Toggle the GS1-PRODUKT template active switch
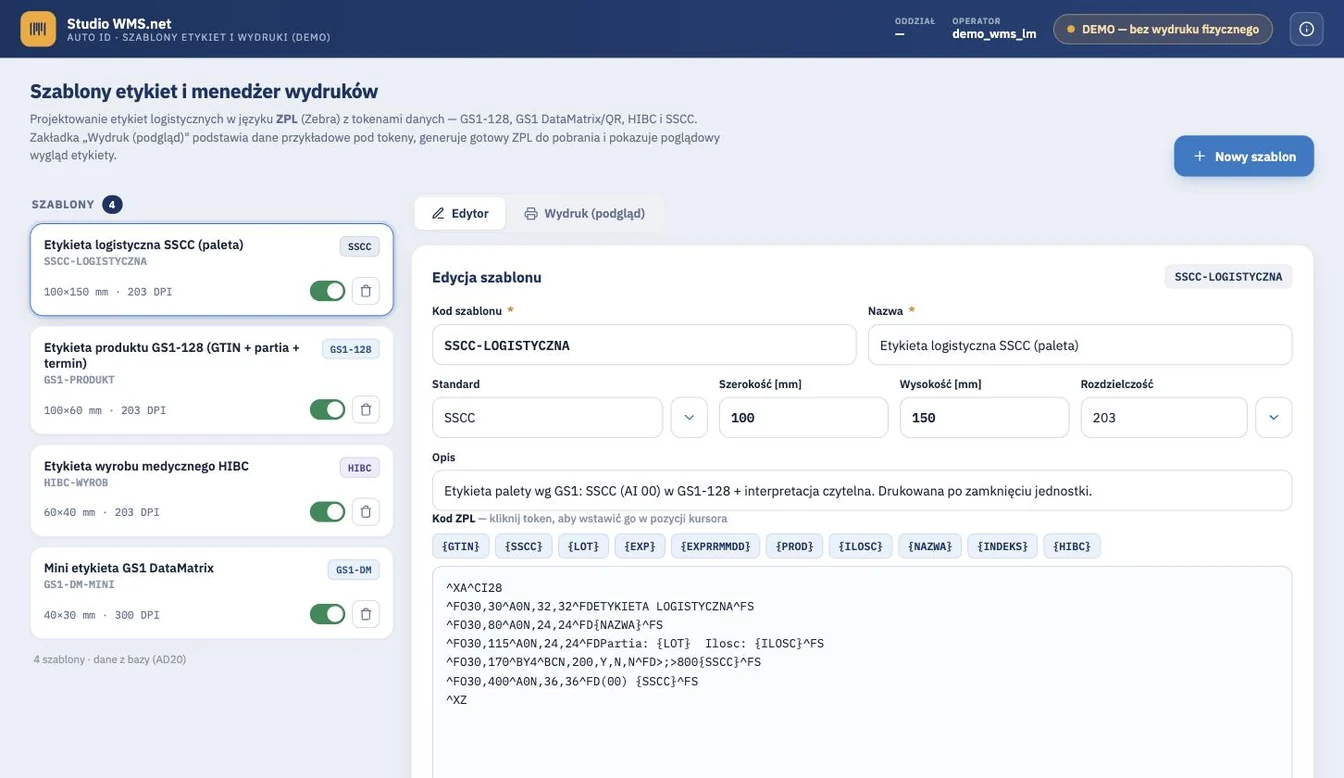The image size is (1344, 778). tap(327, 410)
